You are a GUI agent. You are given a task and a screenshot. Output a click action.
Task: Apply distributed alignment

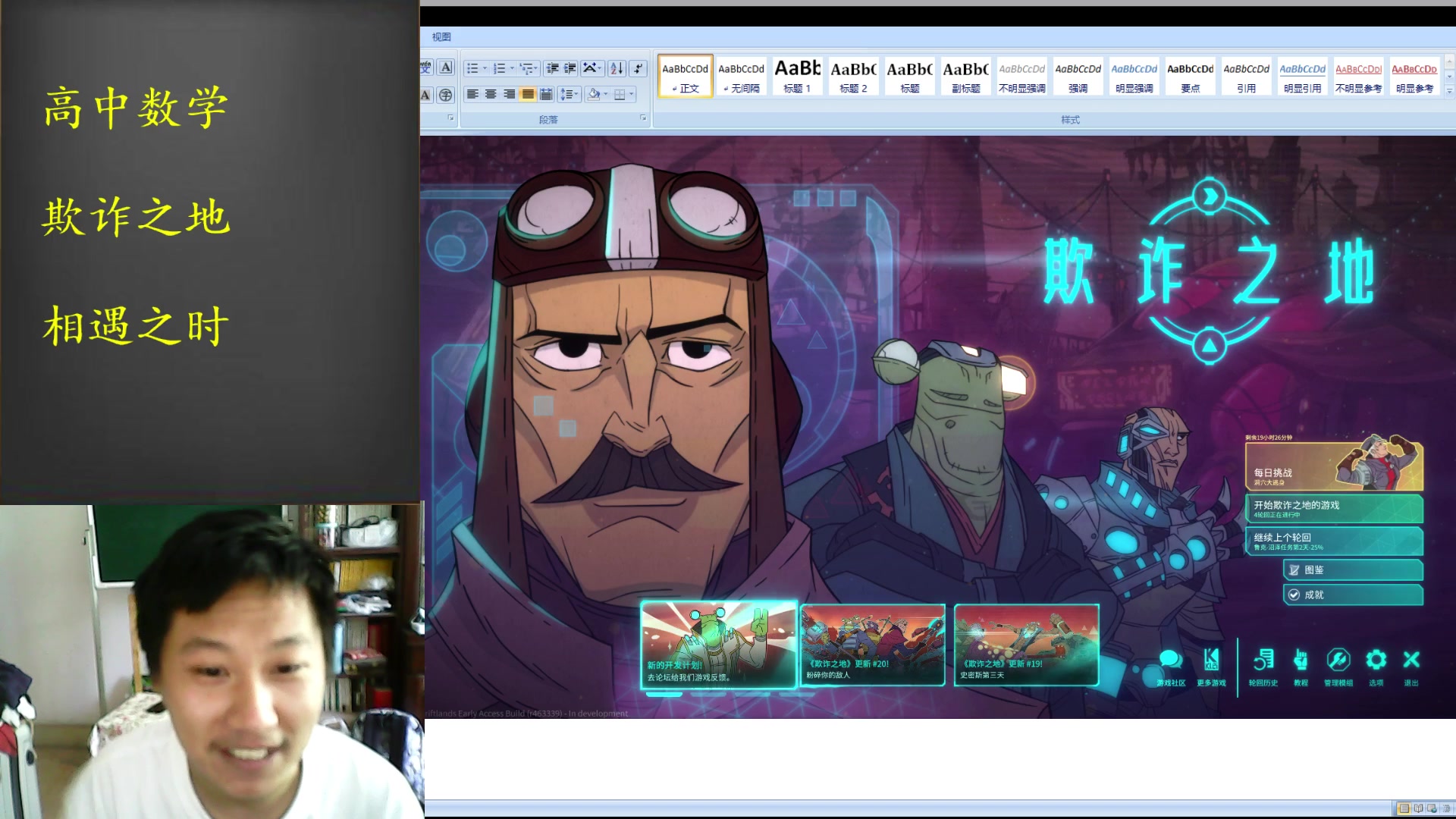point(545,94)
